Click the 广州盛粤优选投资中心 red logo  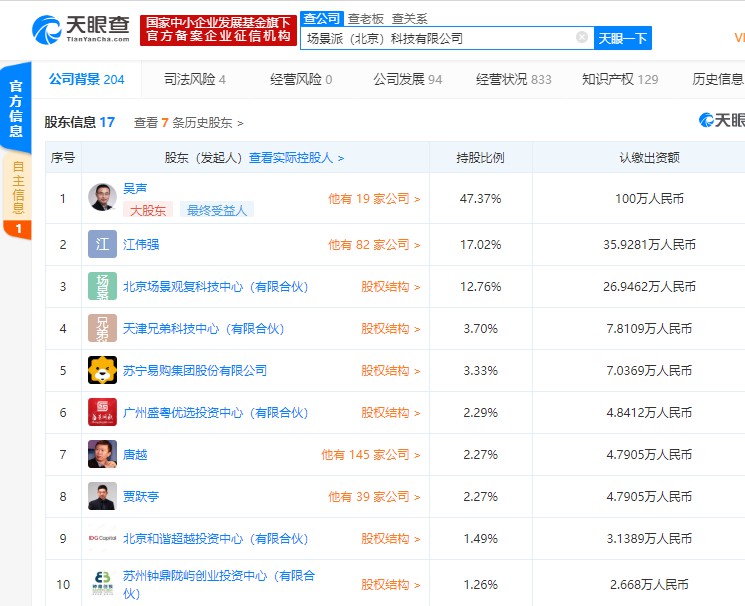click(102, 412)
